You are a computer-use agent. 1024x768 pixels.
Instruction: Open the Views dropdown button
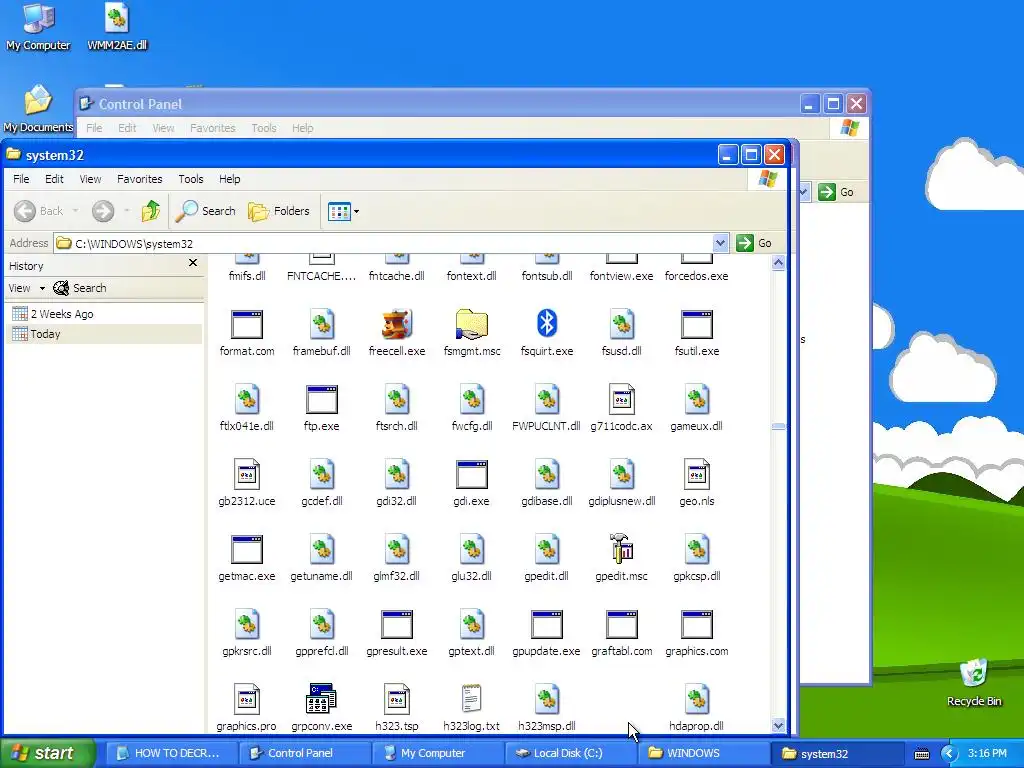[344, 212]
